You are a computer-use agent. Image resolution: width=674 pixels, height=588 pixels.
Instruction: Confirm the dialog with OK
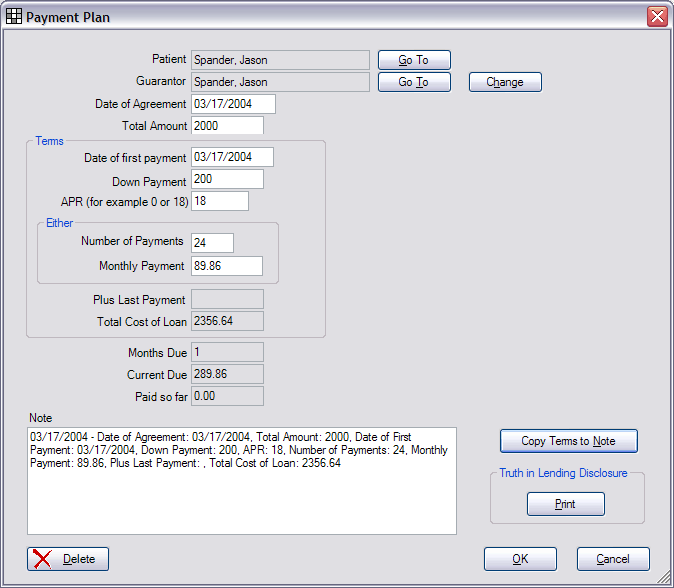click(520, 559)
